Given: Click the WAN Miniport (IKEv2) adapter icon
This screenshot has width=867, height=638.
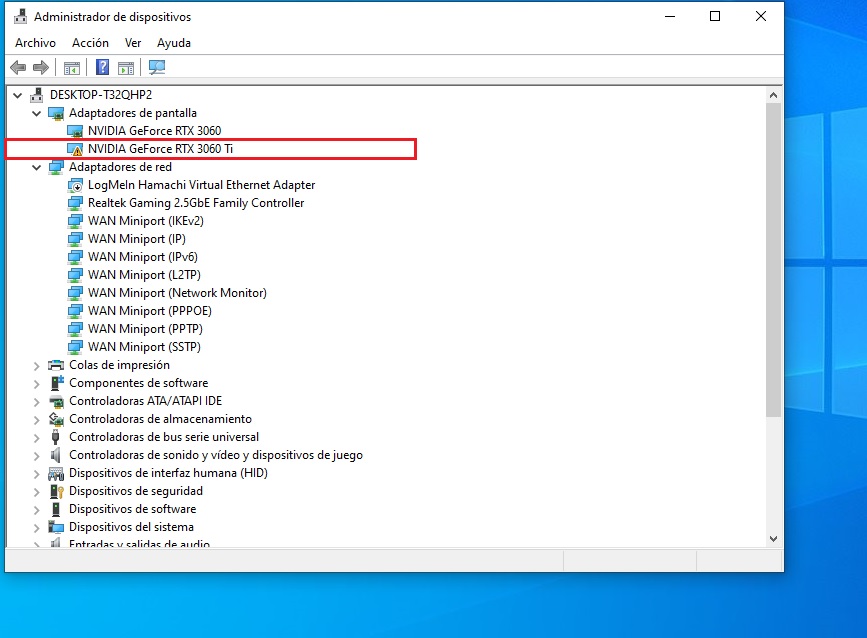Looking at the screenshot, I should click(75, 221).
